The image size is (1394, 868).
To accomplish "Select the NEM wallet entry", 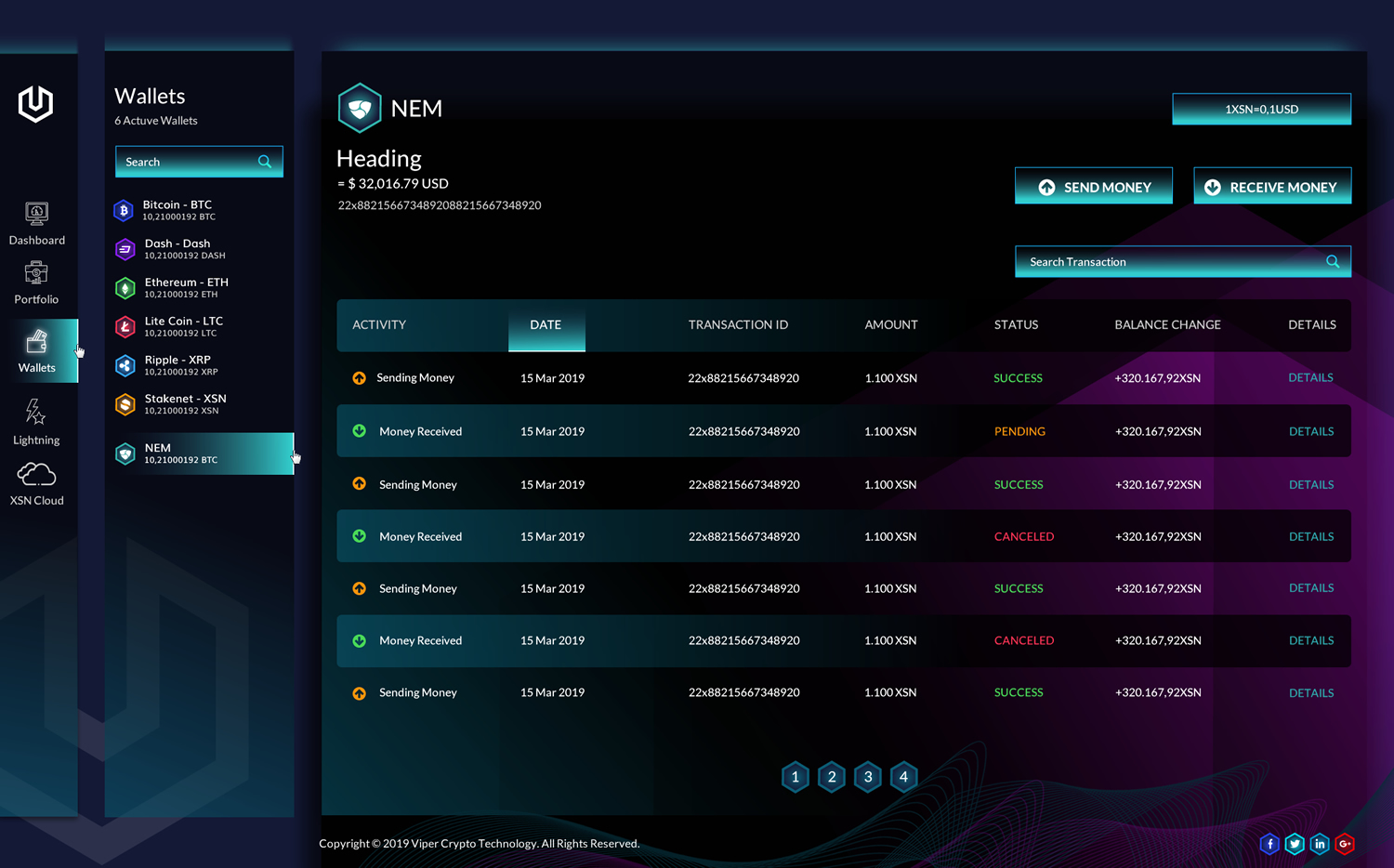I will coord(203,454).
